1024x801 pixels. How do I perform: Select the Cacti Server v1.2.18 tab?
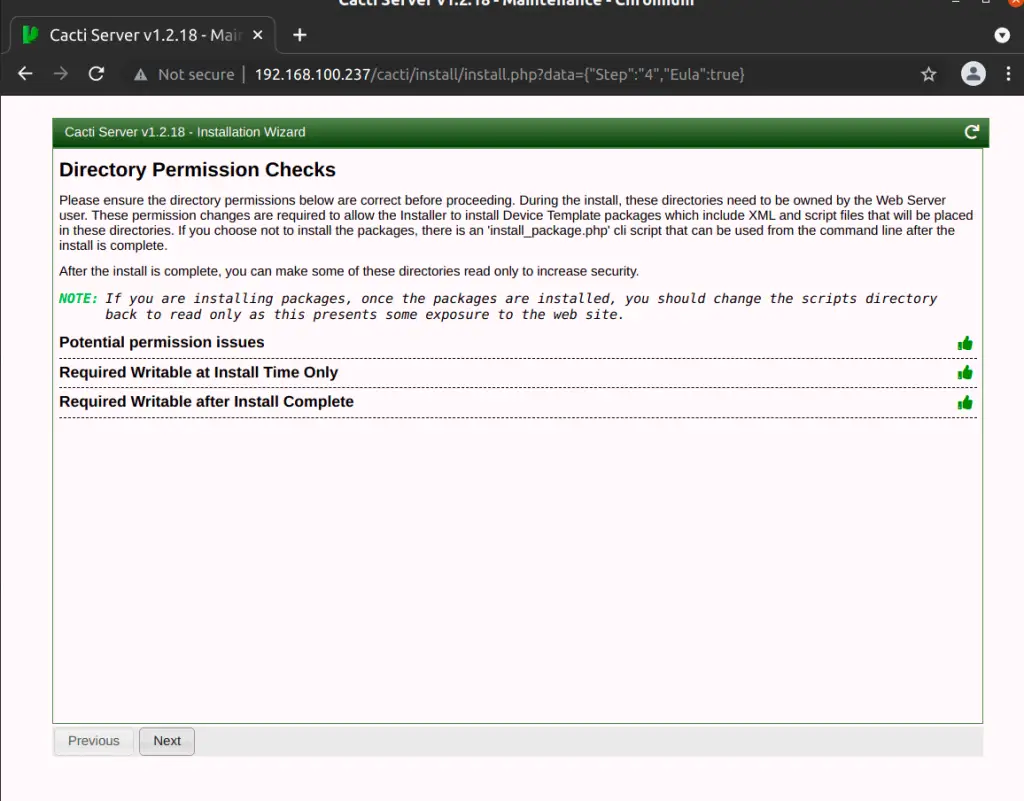[x=130, y=33]
